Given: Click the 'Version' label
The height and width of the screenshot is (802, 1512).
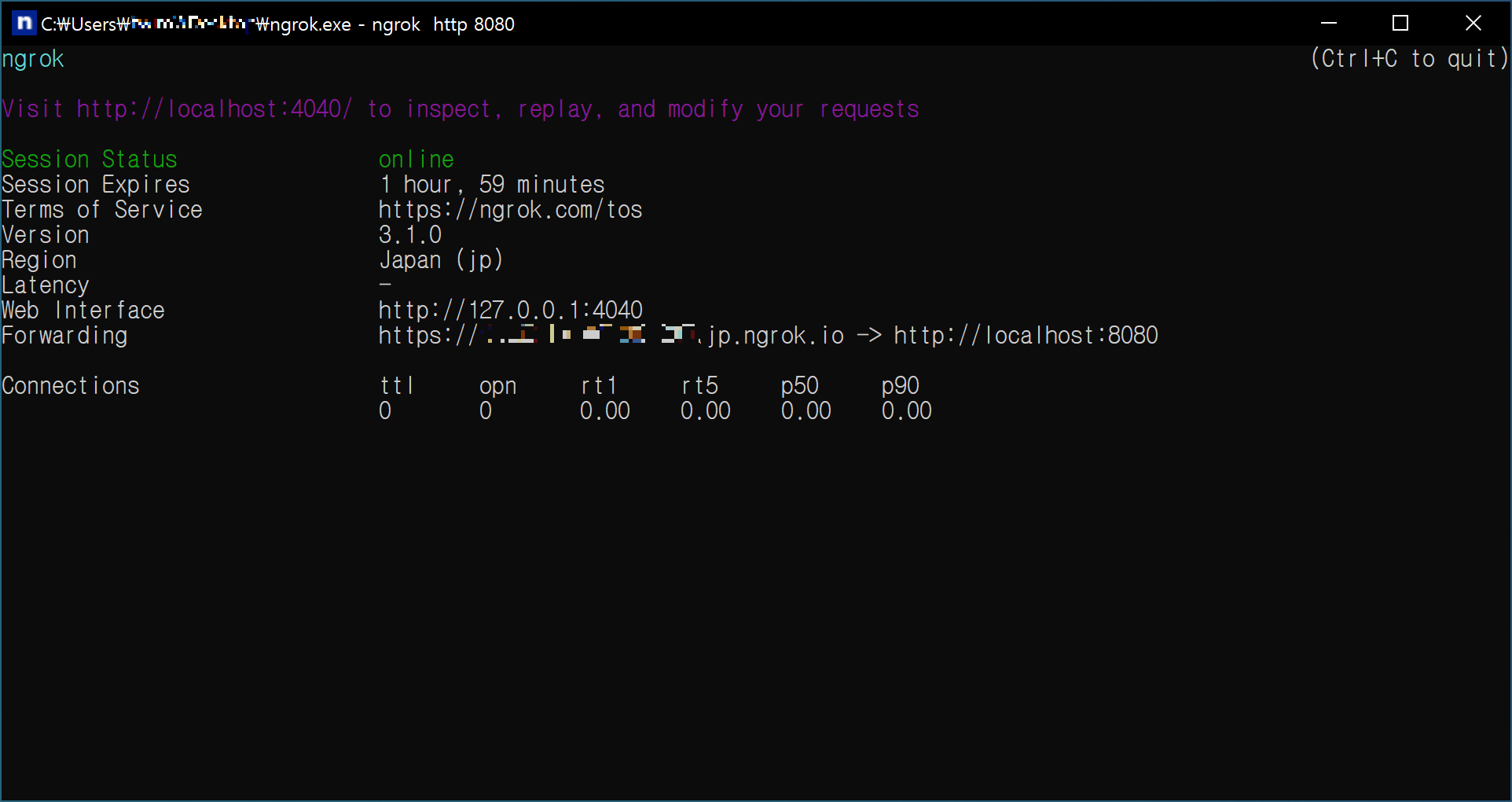Looking at the screenshot, I should click(x=46, y=235).
